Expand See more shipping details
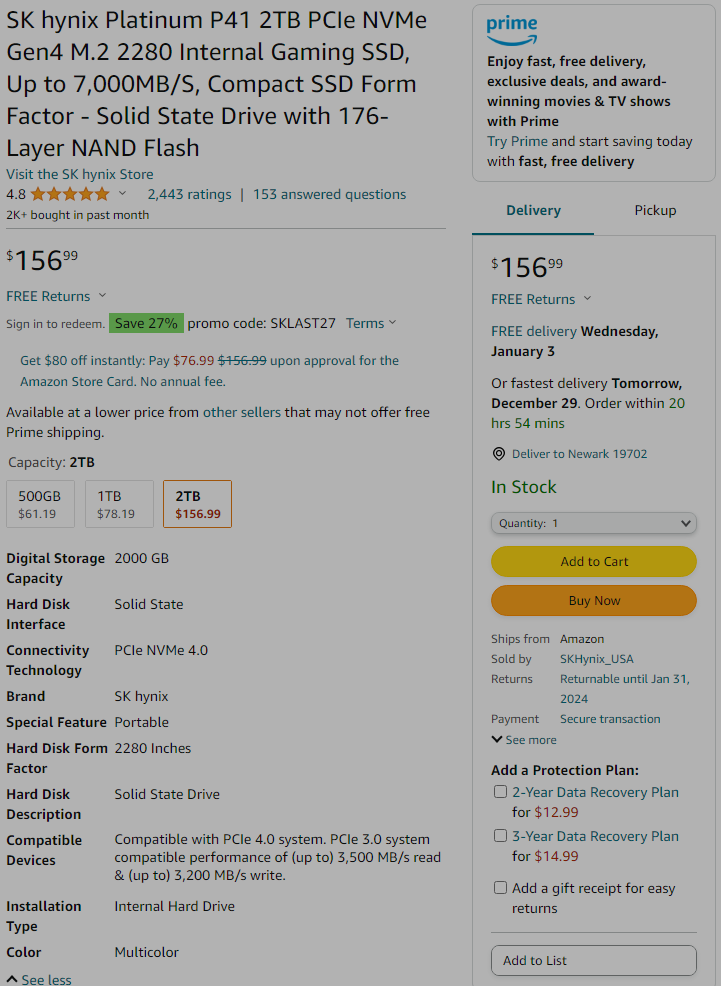This screenshot has width=721, height=986. point(524,740)
